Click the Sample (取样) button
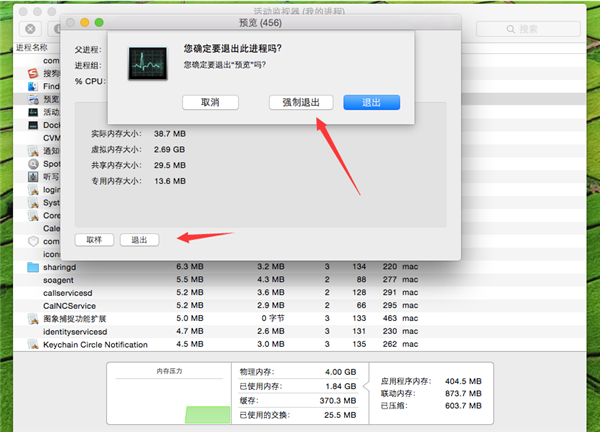The height and width of the screenshot is (432, 600). (x=94, y=240)
